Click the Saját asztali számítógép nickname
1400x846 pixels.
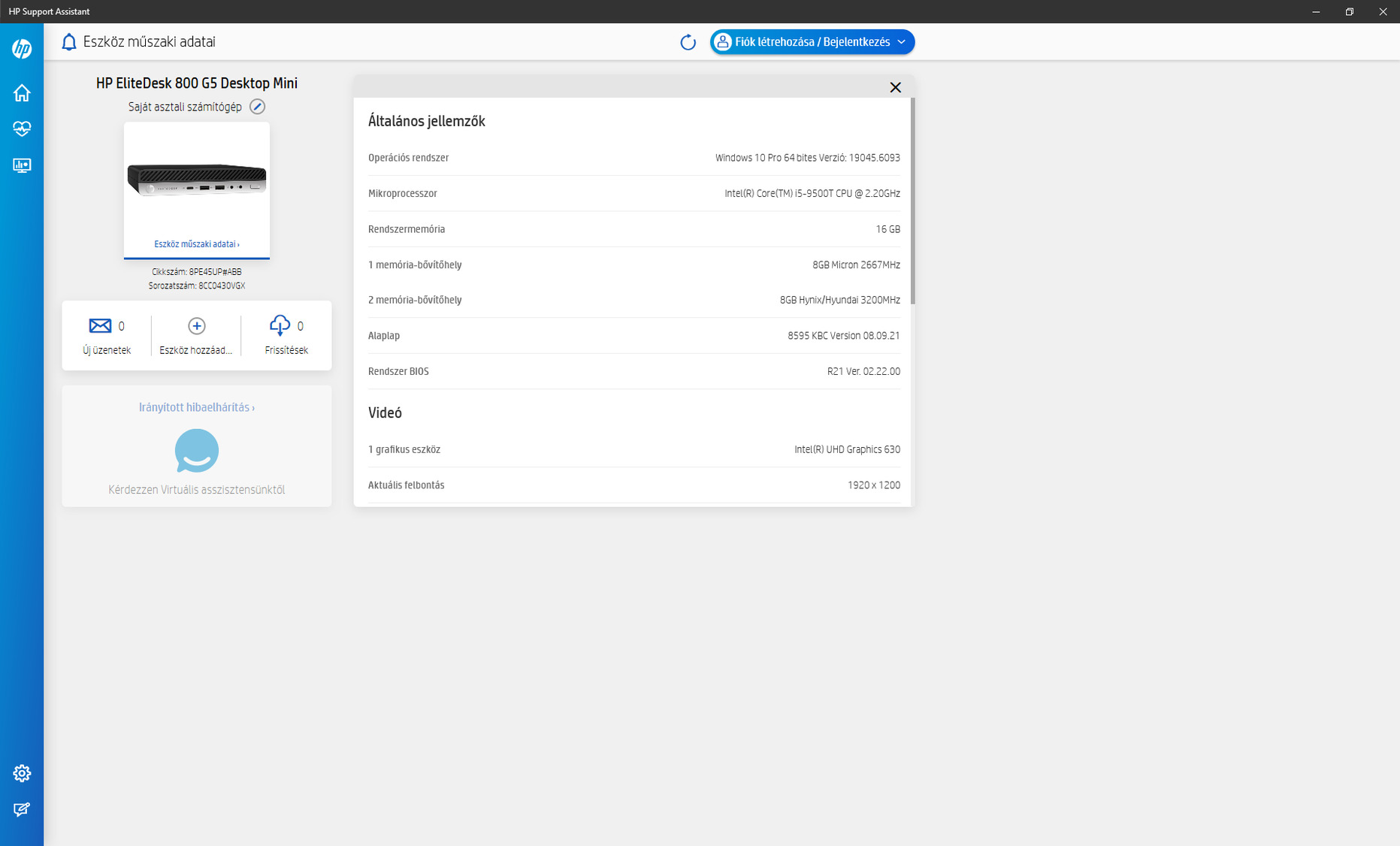click(x=185, y=107)
